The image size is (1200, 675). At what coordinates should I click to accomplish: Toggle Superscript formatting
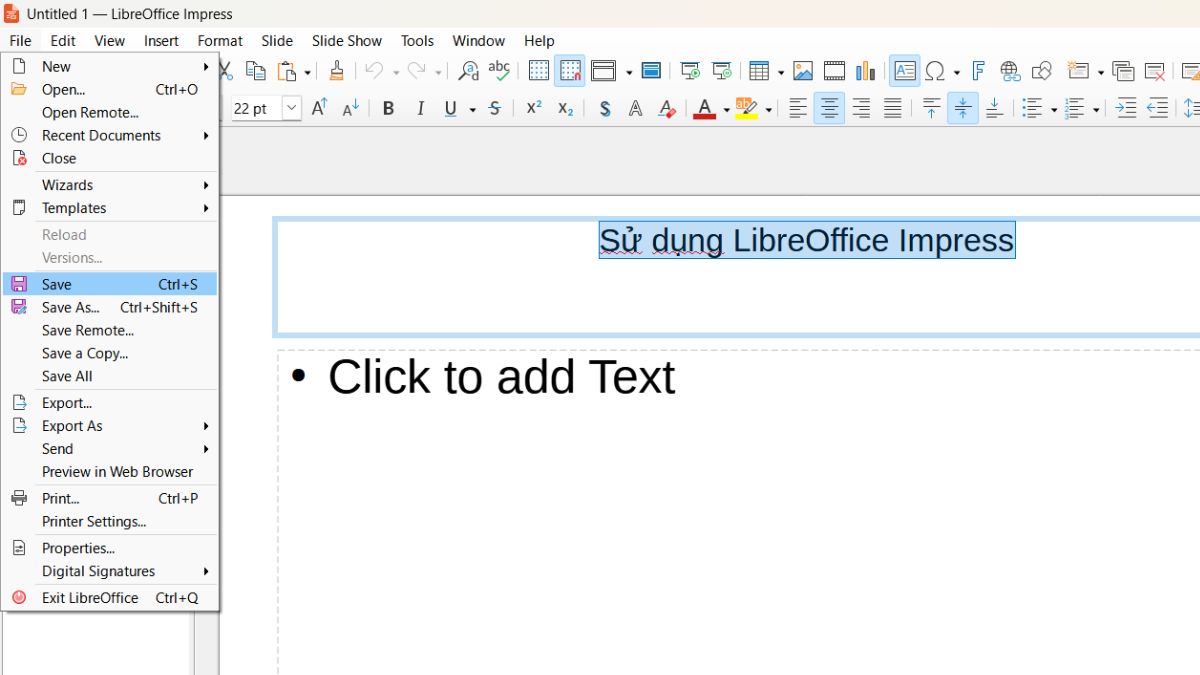pos(534,108)
